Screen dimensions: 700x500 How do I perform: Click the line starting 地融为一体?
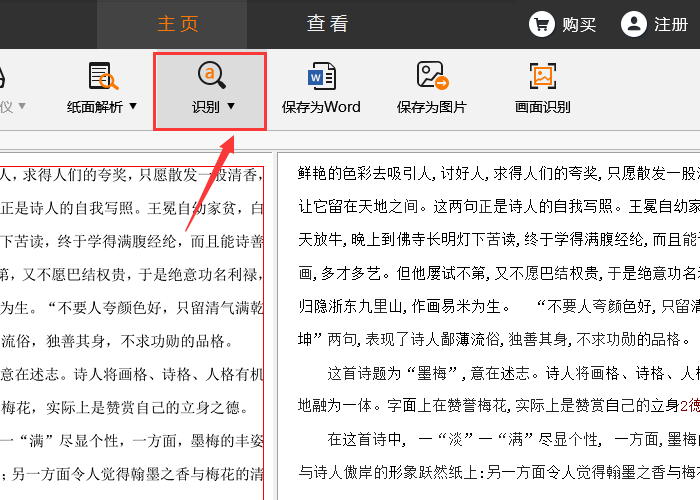click(499, 405)
